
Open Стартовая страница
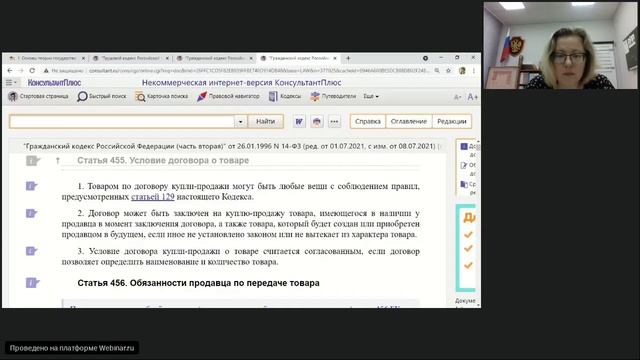(39, 96)
